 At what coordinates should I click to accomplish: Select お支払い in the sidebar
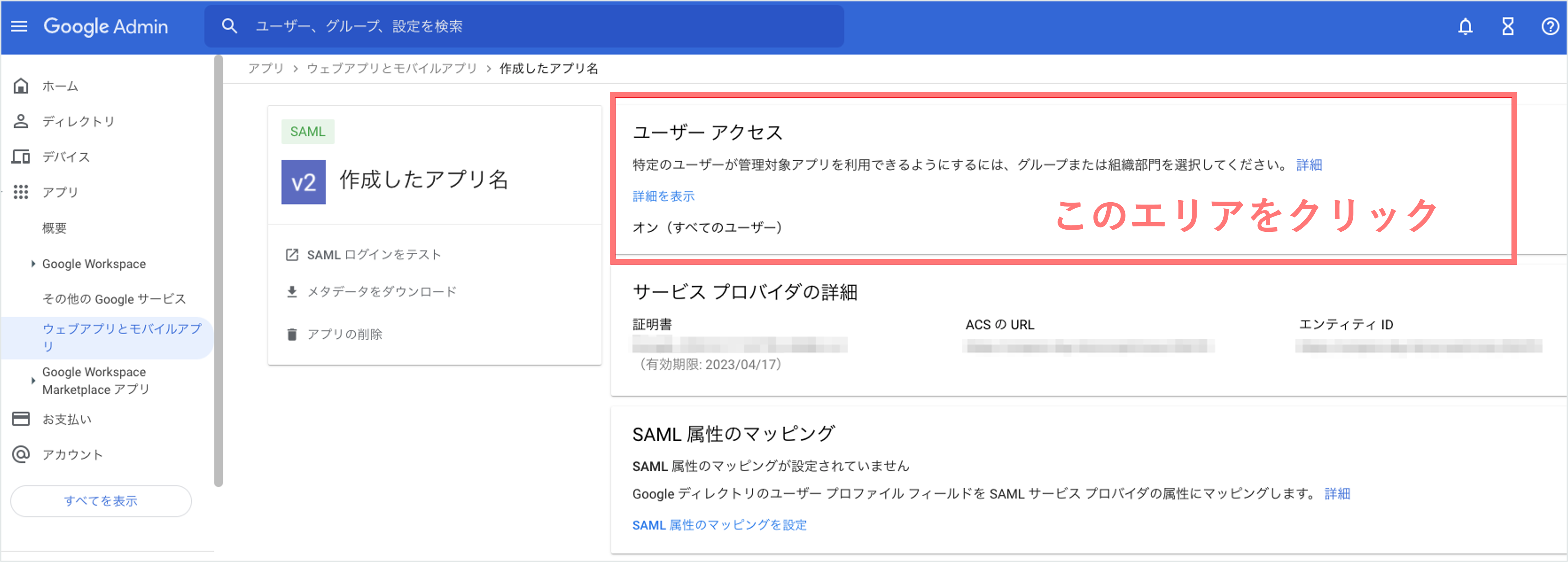(x=67, y=419)
